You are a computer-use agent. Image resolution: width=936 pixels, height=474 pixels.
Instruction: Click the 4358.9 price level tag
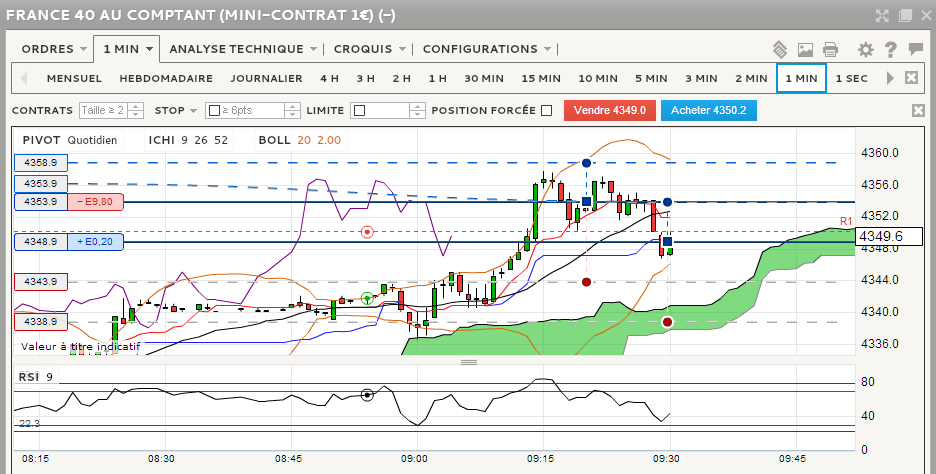(41, 162)
